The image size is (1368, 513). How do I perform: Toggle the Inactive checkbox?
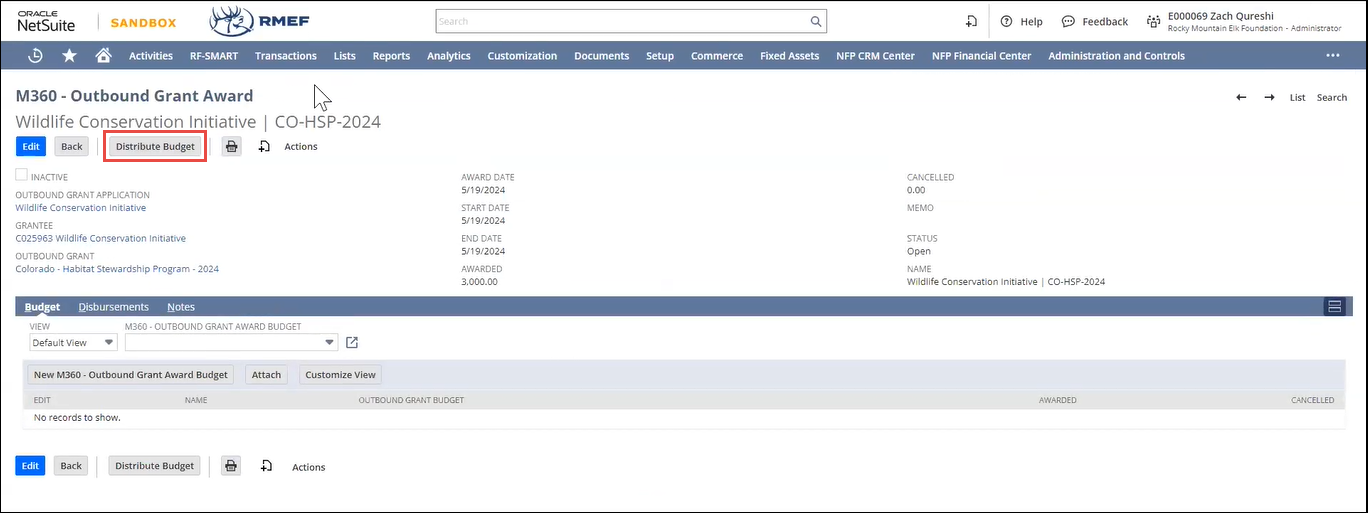tap(22, 175)
